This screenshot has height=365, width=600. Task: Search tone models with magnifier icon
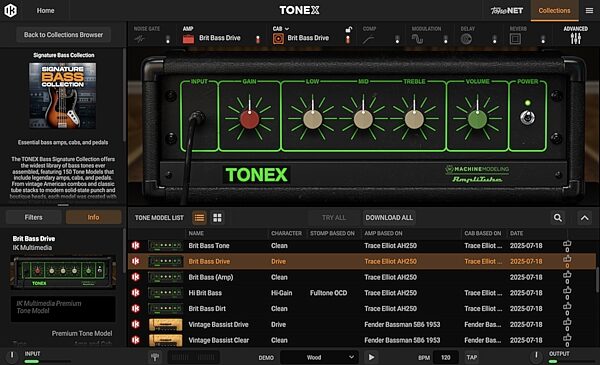pyautogui.click(x=558, y=218)
